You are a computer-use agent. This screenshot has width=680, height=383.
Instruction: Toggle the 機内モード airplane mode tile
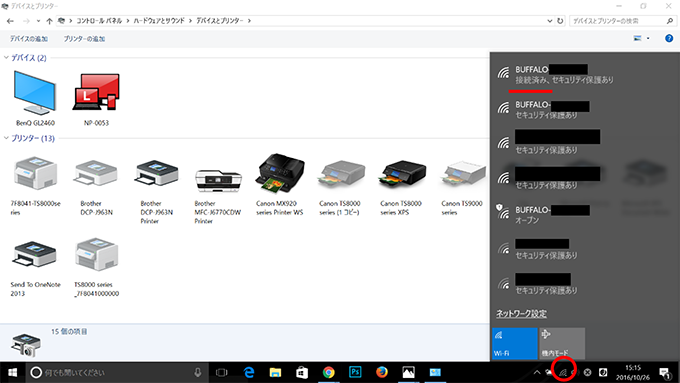tap(562, 343)
